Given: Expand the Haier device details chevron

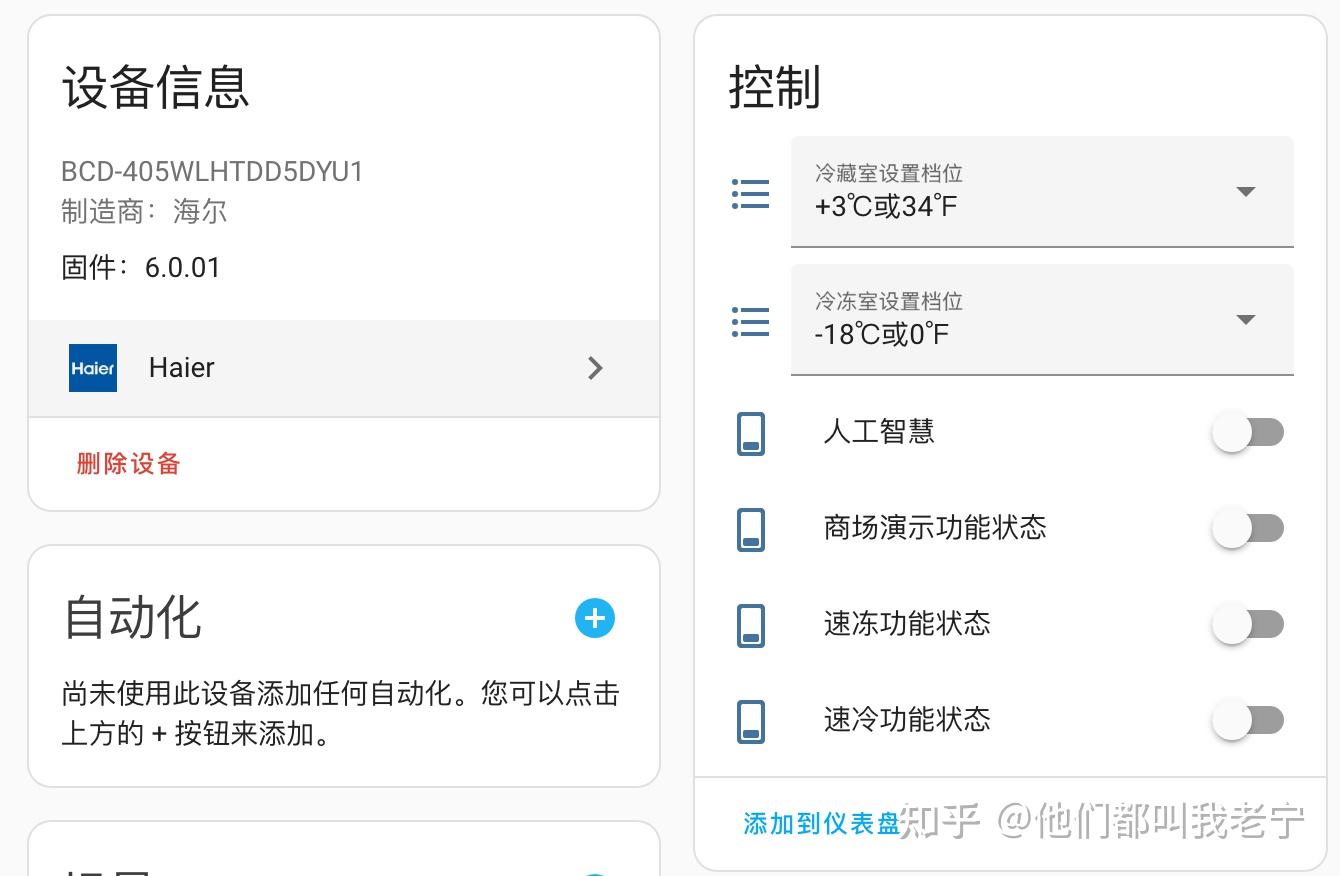Looking at the screenshot, I should 595,368.
